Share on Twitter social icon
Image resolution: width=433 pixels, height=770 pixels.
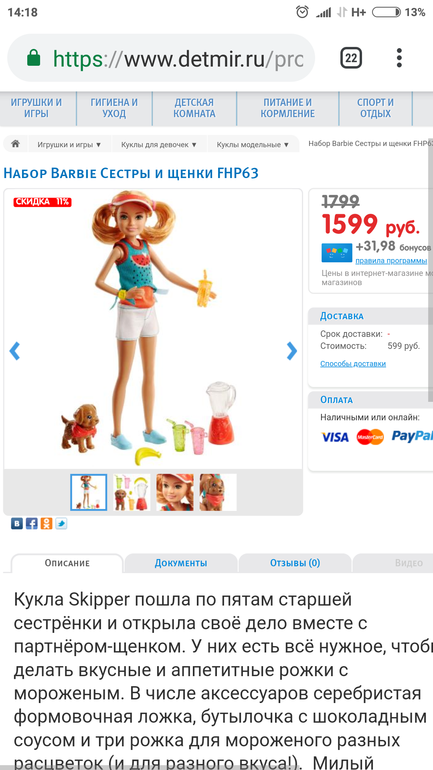[x=61, y=523]
